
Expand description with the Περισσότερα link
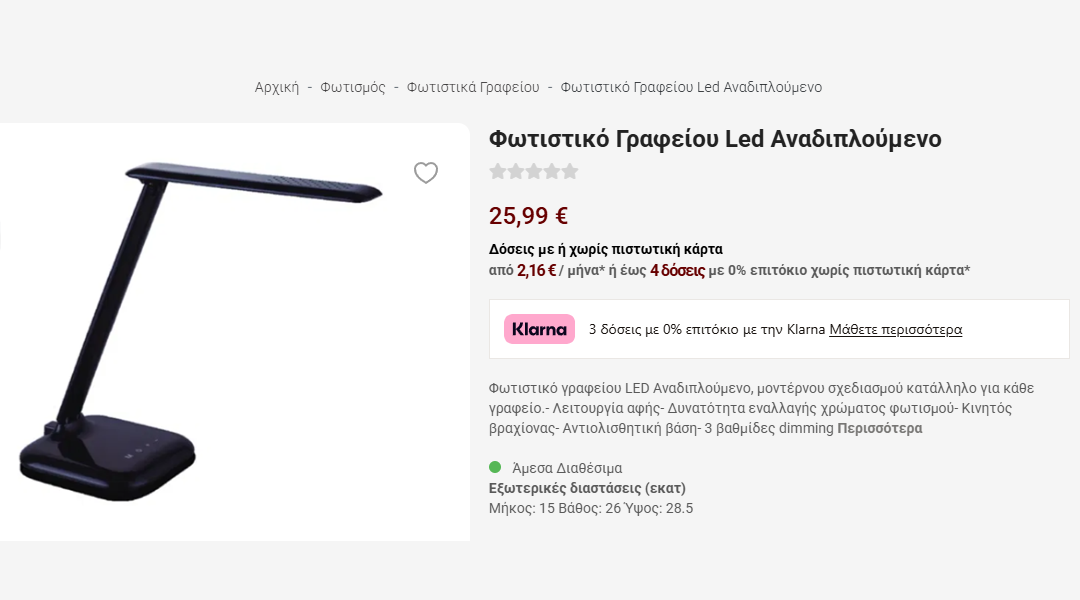click(880, 428)
